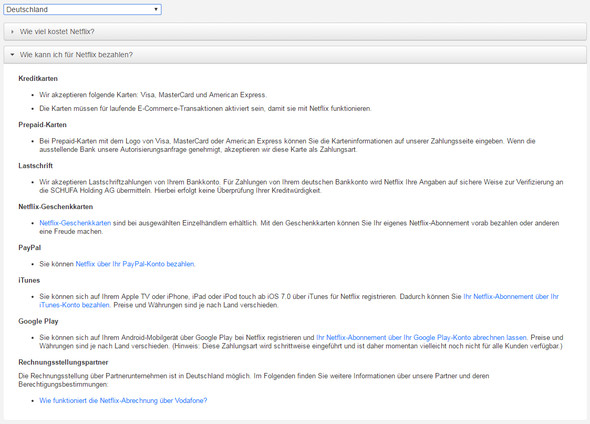Click the collapsed triangle before 'Wie viel kostet Netflix?'
Screen dimensions: 590x424
(12, 32)
